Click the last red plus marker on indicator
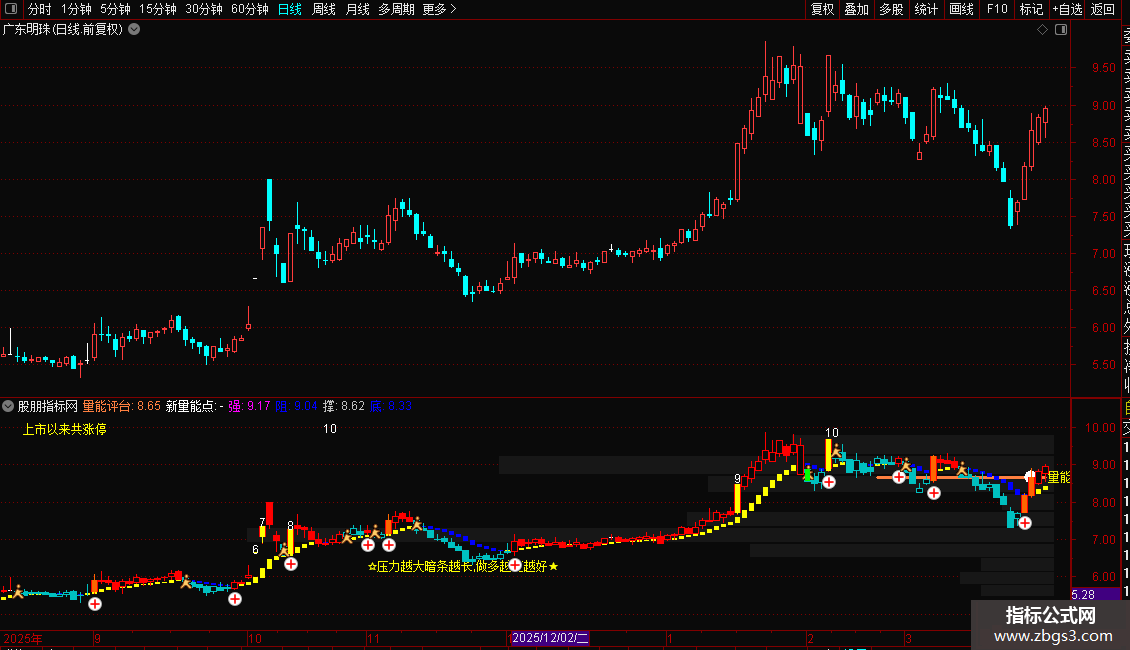Viewport: 1130px width, 650px height. [1025, 523]
